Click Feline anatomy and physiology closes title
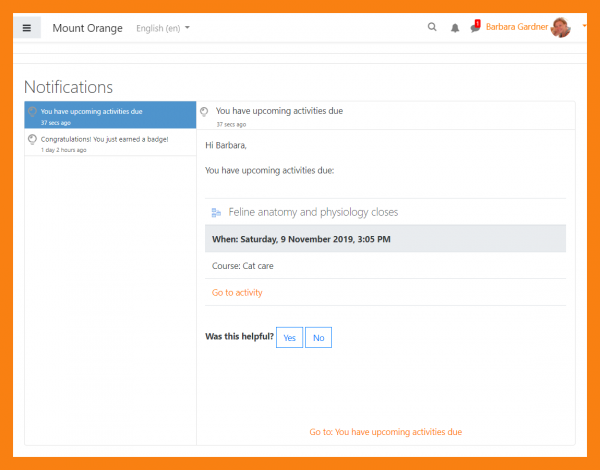The width and height of the screenshot is (600, 470). pyautogui.click(x=314, y=213)
